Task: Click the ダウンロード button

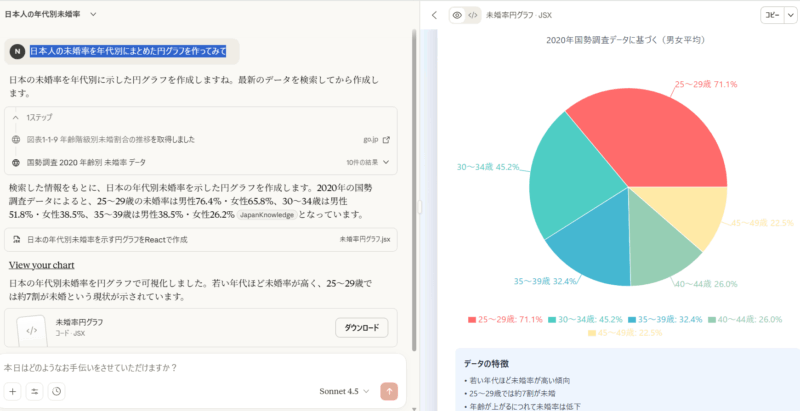Action: [361, 328]
